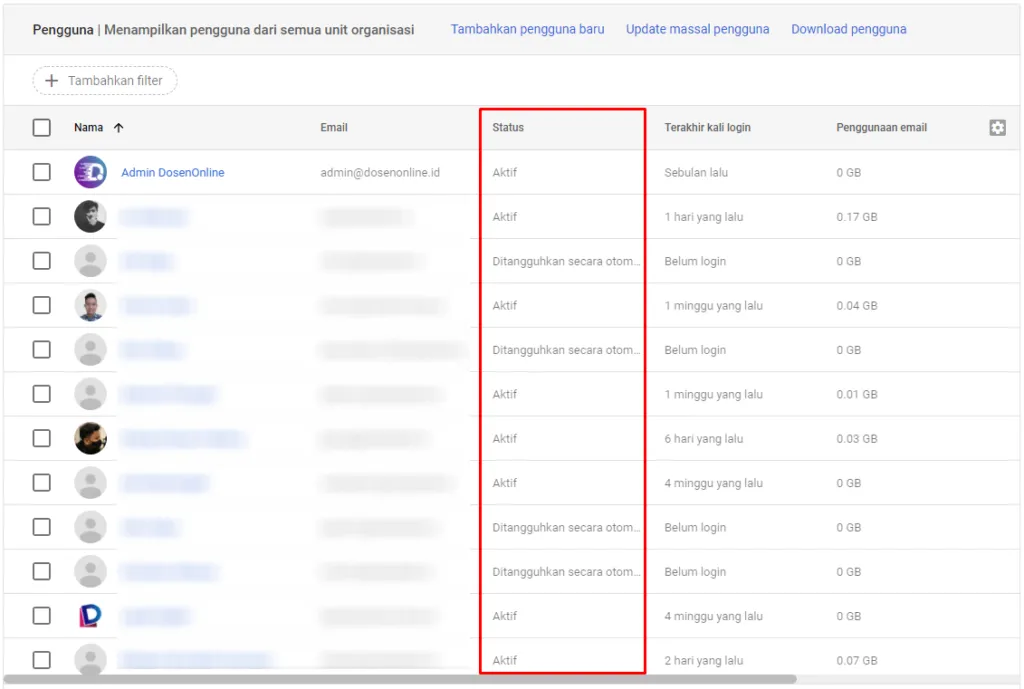This screenshot has width=1024, height=689.
Task: Click the smiling user photo avatar in row four
Action: (x=91, y=305)
